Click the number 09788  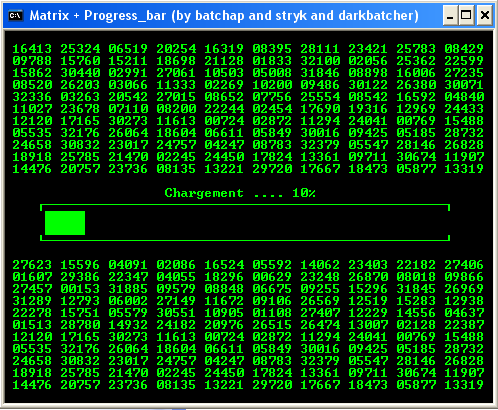32,61
